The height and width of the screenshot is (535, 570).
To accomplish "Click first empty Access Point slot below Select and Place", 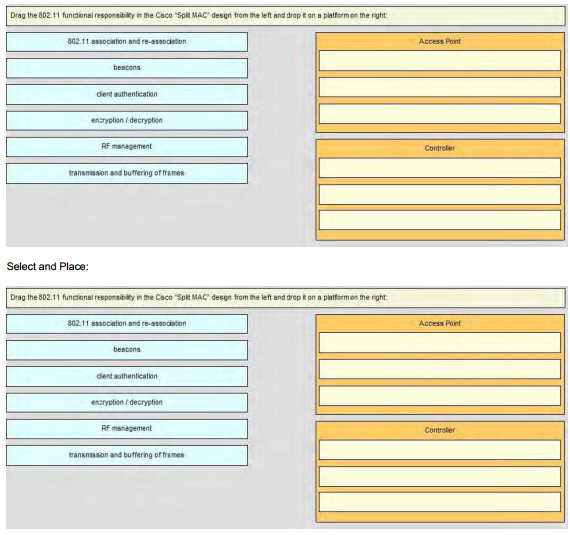I will coord(440,342).
